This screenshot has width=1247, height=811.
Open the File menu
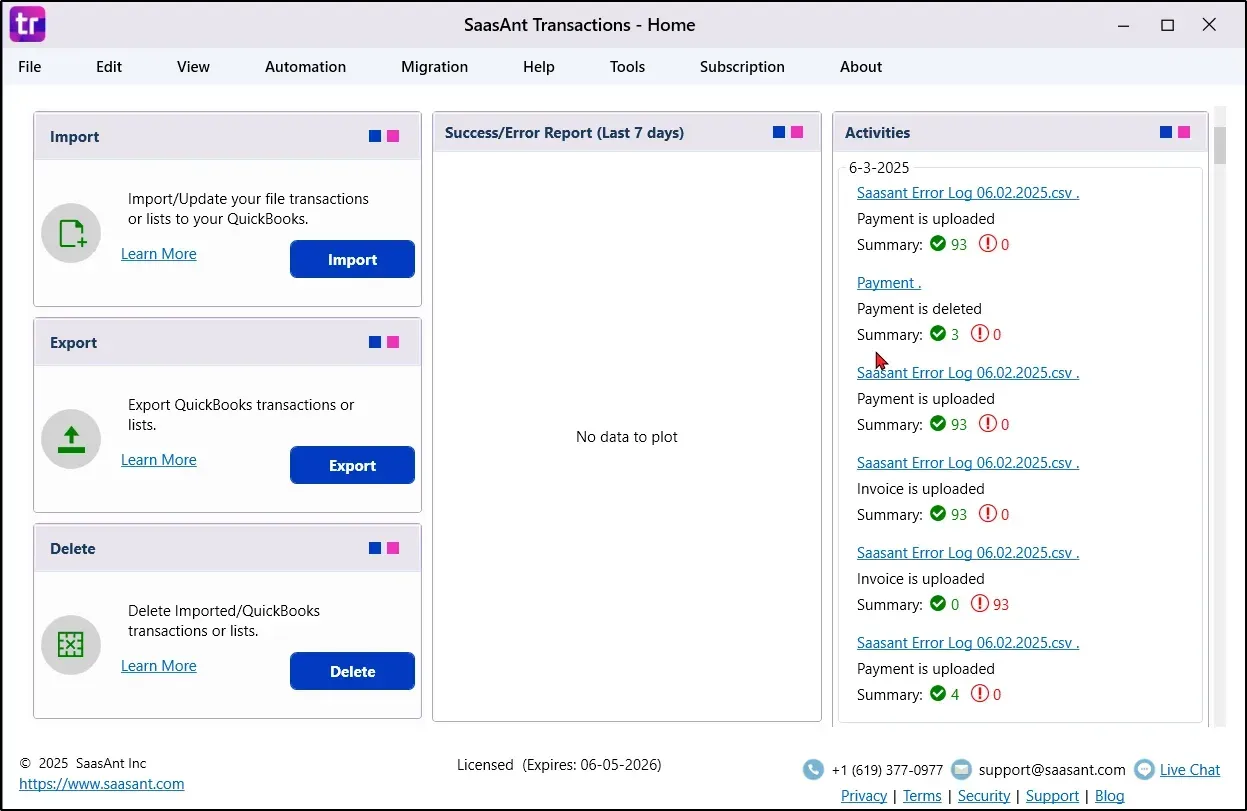pos(30,67)
